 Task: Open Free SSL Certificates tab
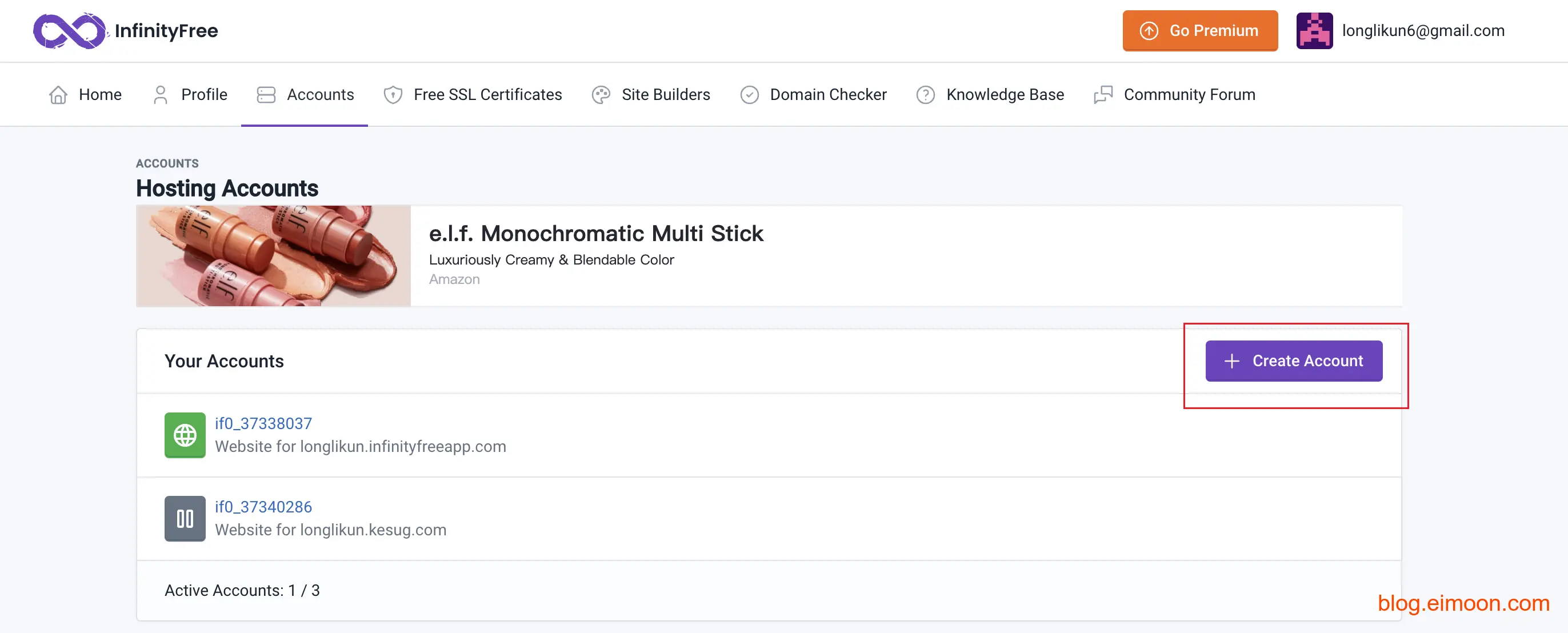pos(487,95)
